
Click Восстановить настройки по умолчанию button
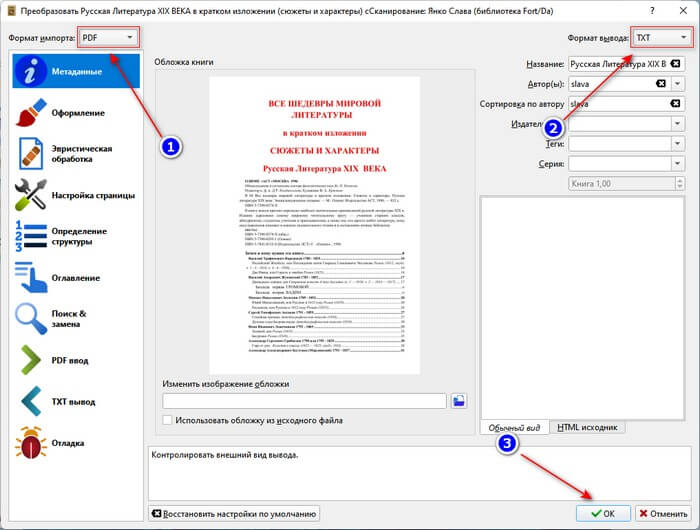234,513
